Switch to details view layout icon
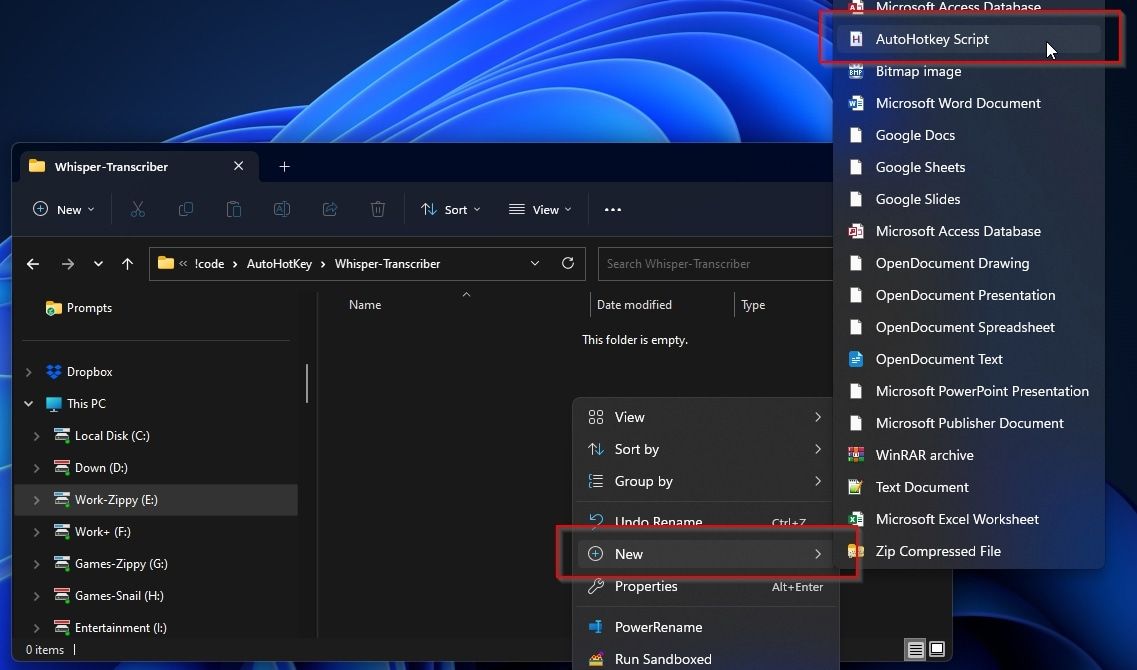The height and width of the screenshot is (670, 1137). (x=915, y=650)
